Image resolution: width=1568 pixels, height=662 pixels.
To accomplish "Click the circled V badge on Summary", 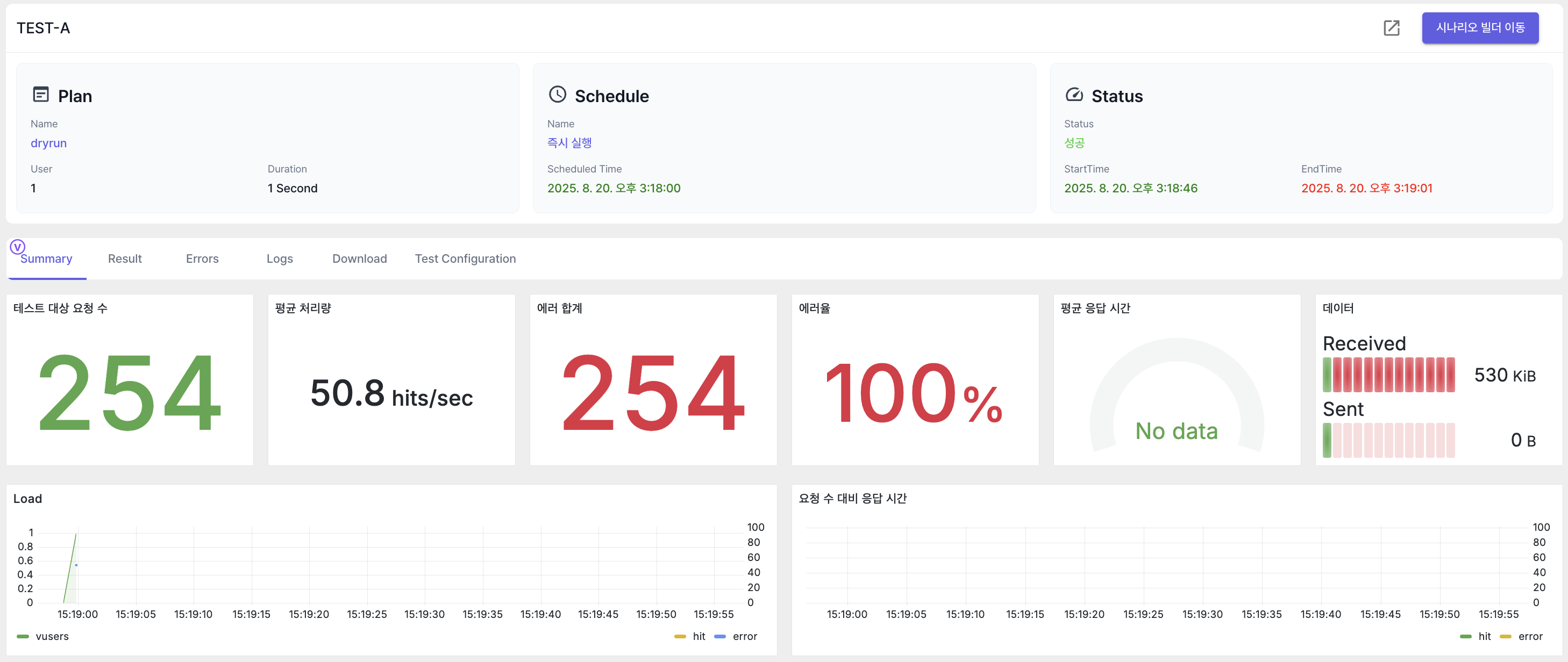I will (x=18, y=247).
